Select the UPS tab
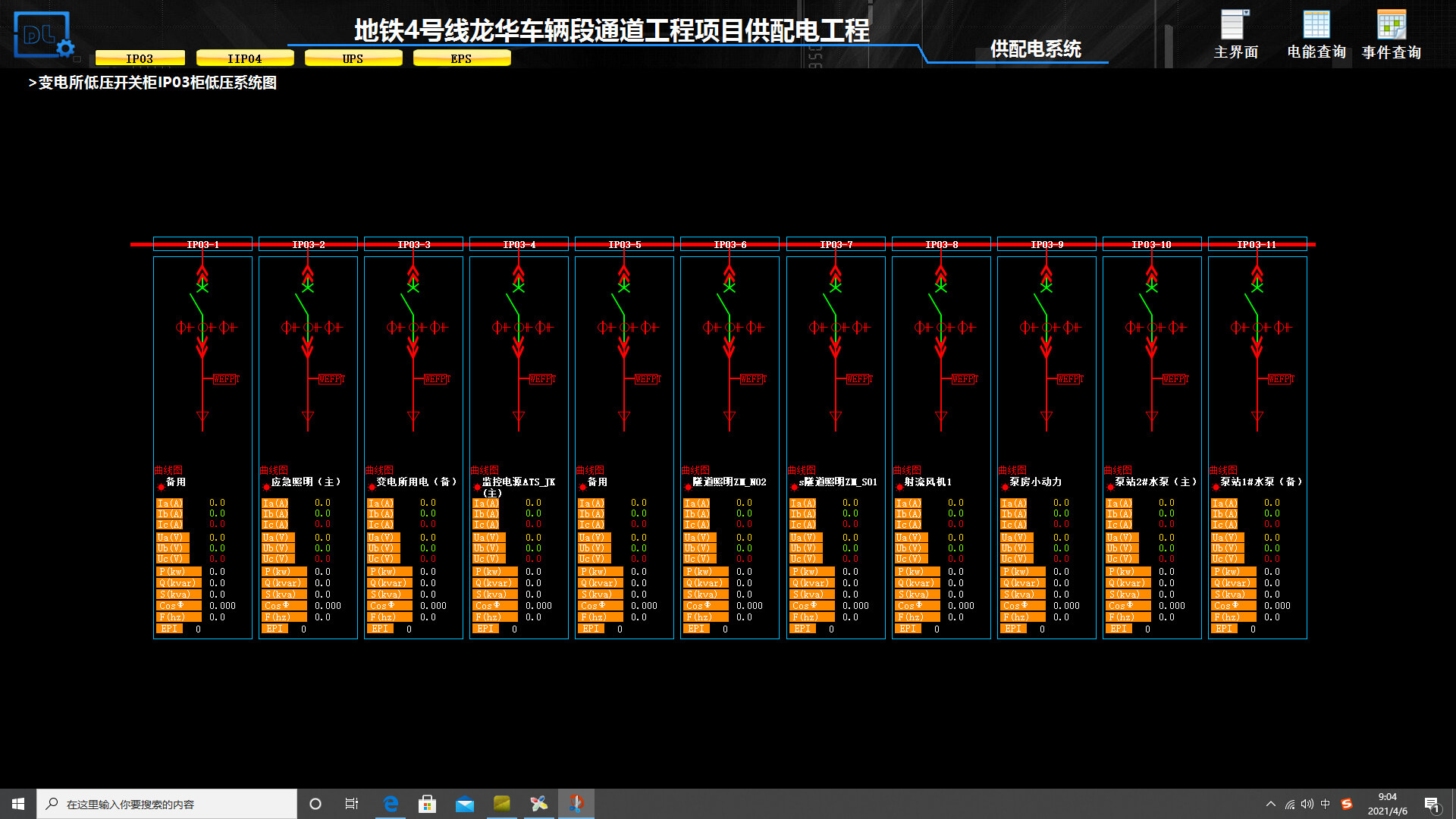The height and width of the screenshot is (819, 1456). (x=353, y=58)
